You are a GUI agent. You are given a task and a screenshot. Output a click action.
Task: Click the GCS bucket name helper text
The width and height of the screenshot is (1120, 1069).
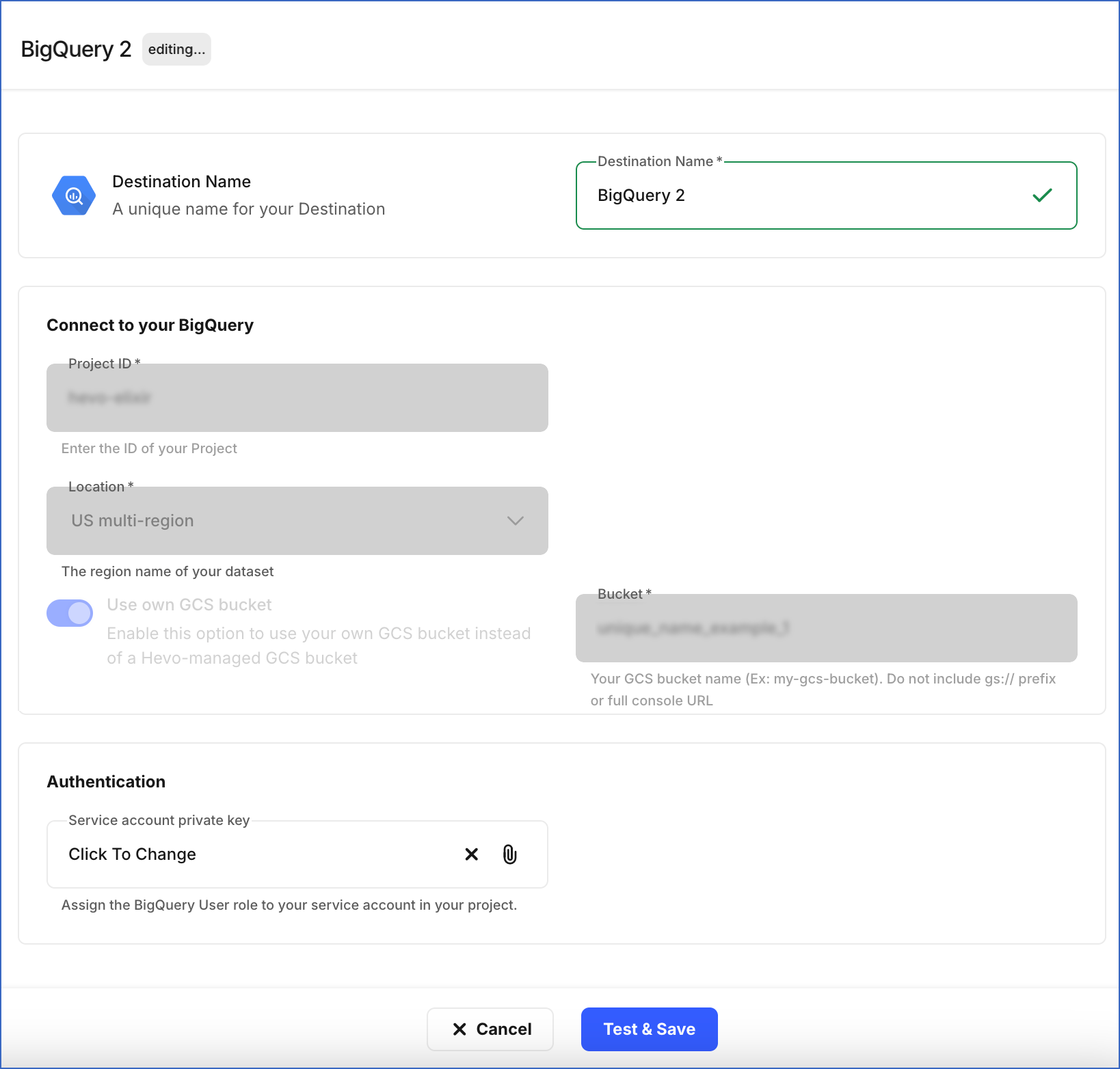pos(823,690)
